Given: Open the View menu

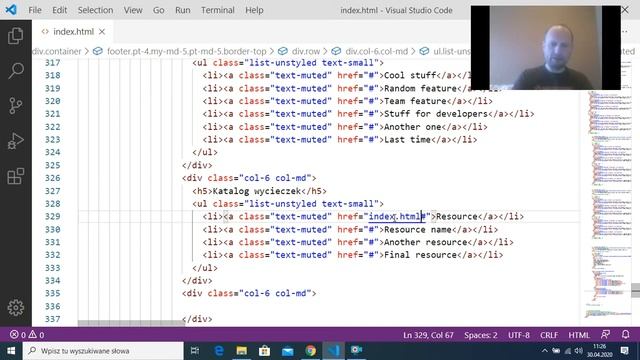Looking at the screenshot, I should pyautogui.click(x=133, y=10).
